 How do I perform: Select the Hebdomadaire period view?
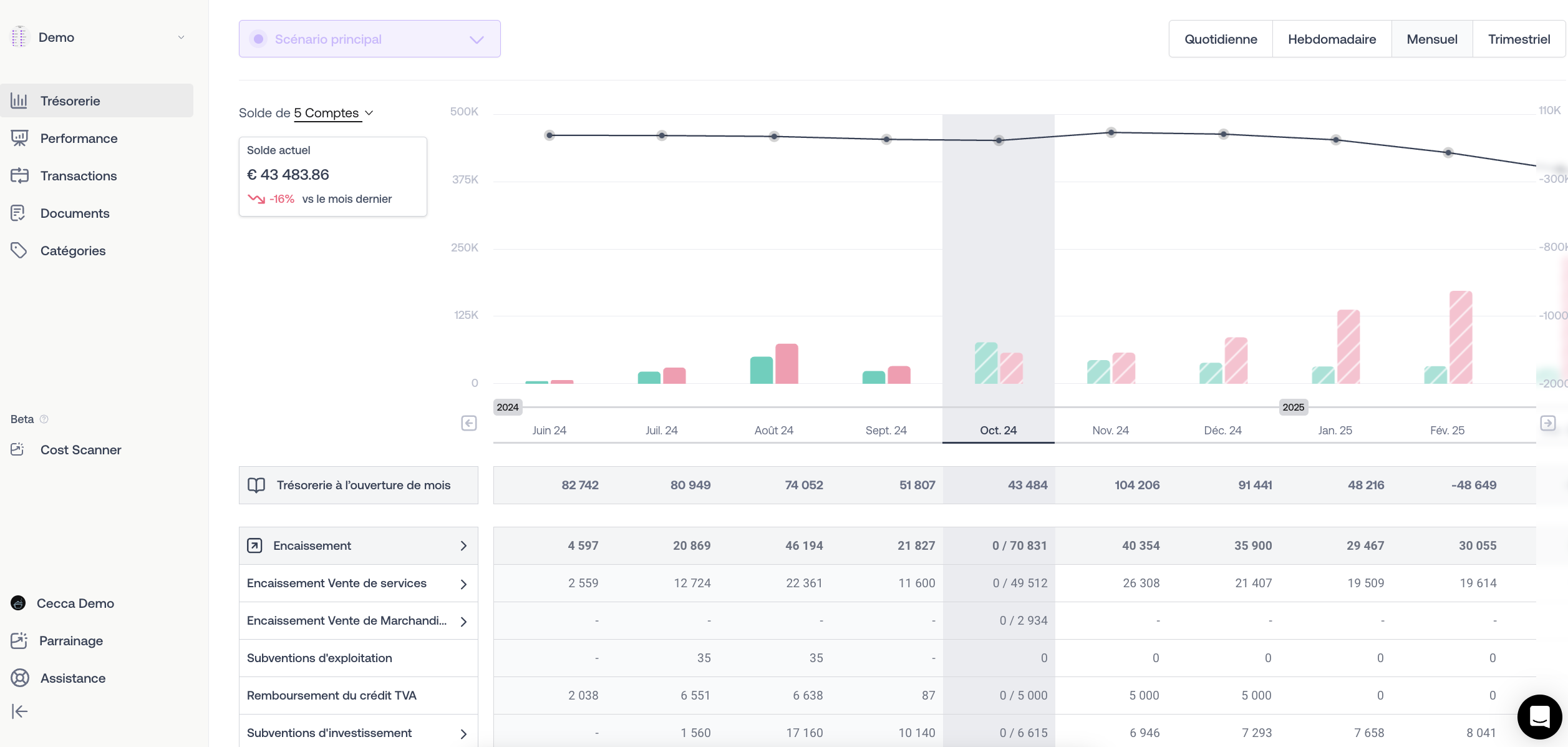pos(1332,39)
